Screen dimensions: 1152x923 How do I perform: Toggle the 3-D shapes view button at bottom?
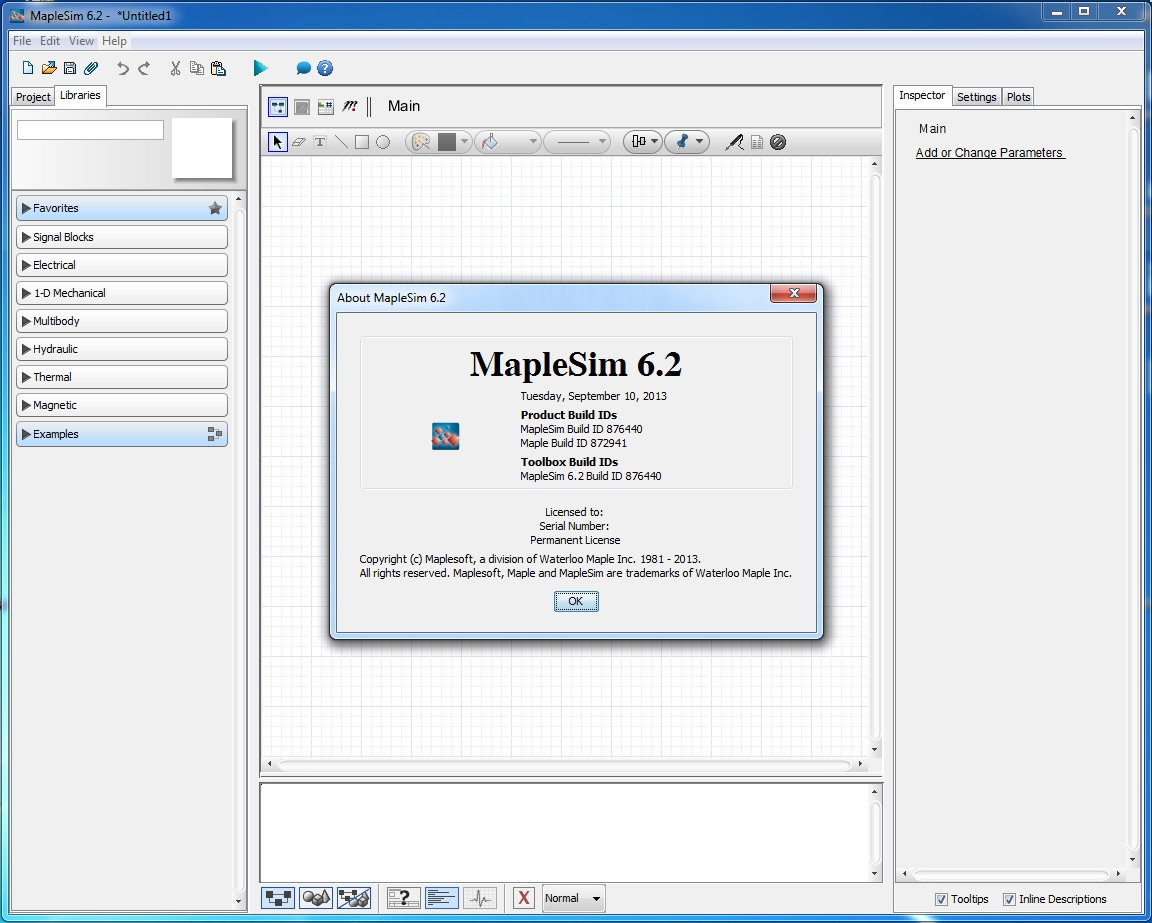(x=316, y=898)
